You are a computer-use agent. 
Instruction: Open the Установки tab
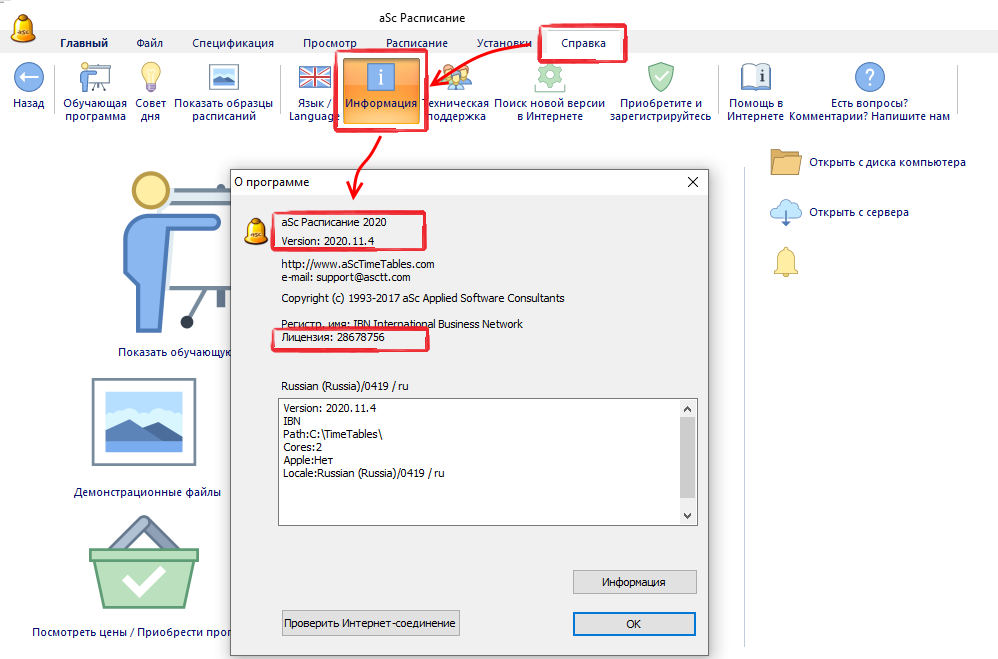point(504,43)
